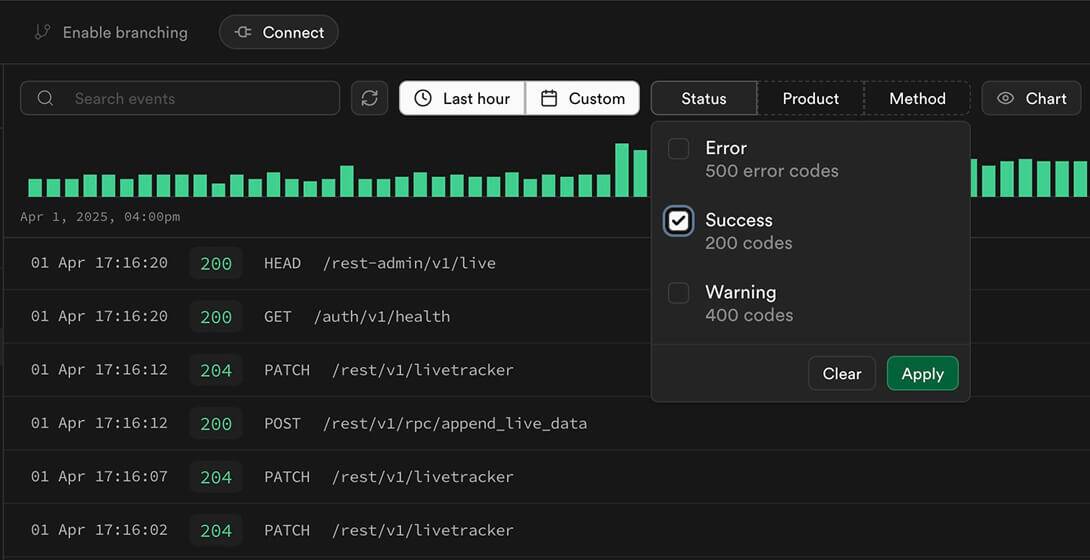Apply the status filter
The height and width of the screenshot is (560, 1090).
tap(922, 374)
